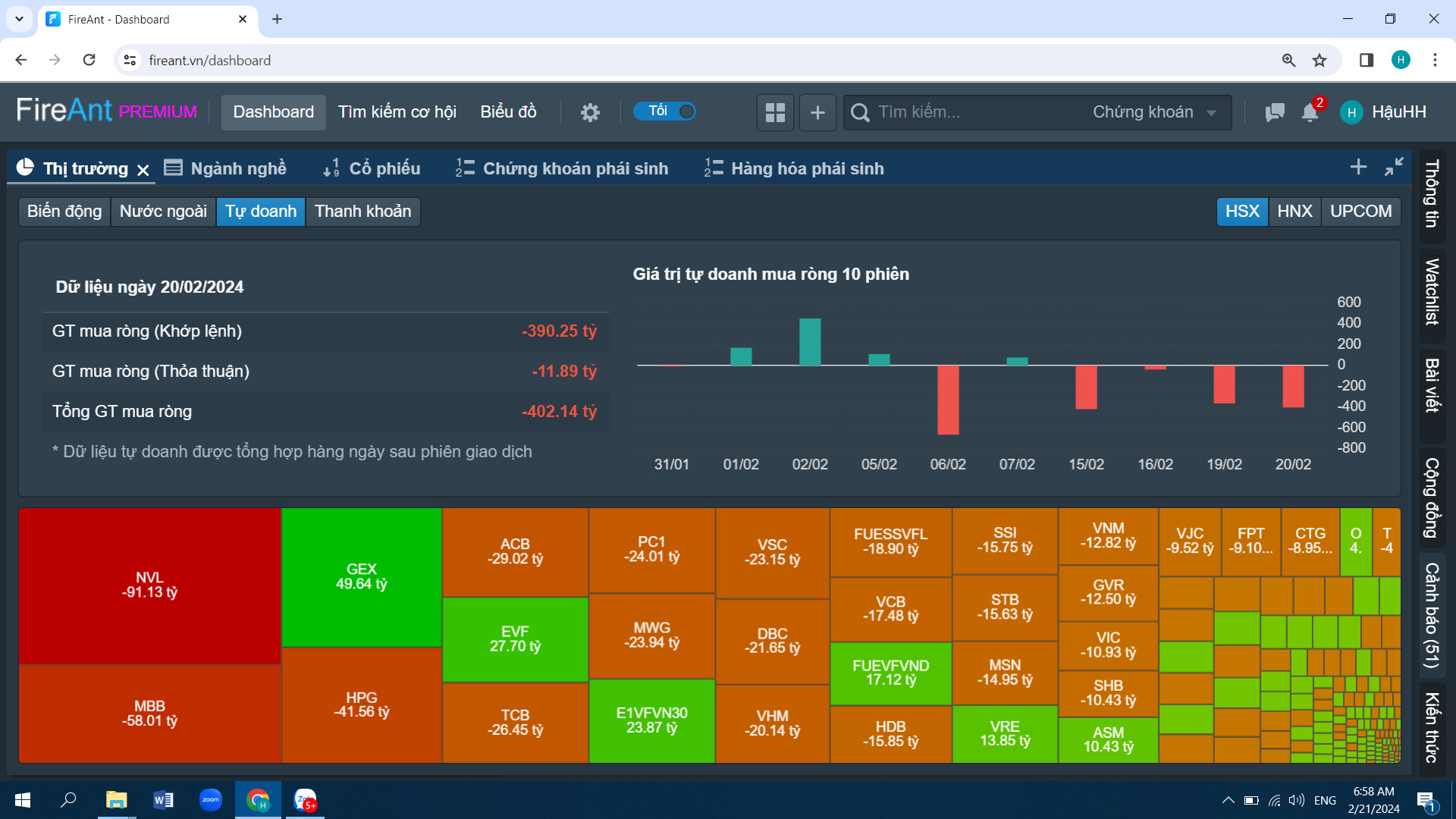The image size is (1456, 819).
Task: Click the dashboard grid layout icon
Action: coord(775,112)
